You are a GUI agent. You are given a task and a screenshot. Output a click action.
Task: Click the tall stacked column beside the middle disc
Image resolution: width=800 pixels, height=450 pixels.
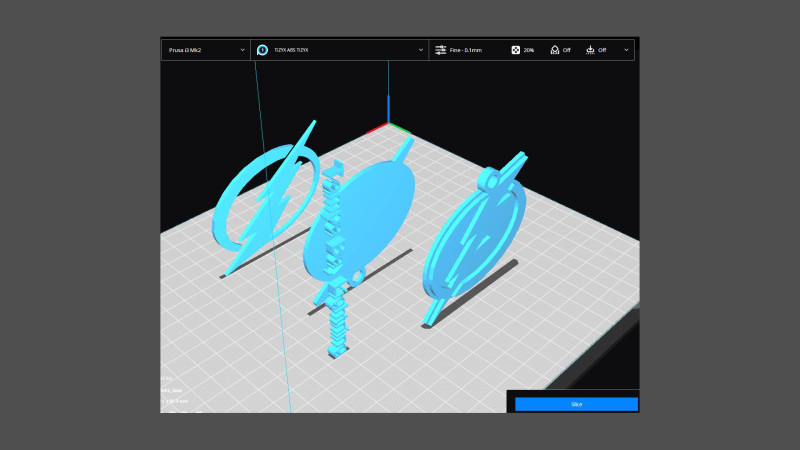(335, 320)
